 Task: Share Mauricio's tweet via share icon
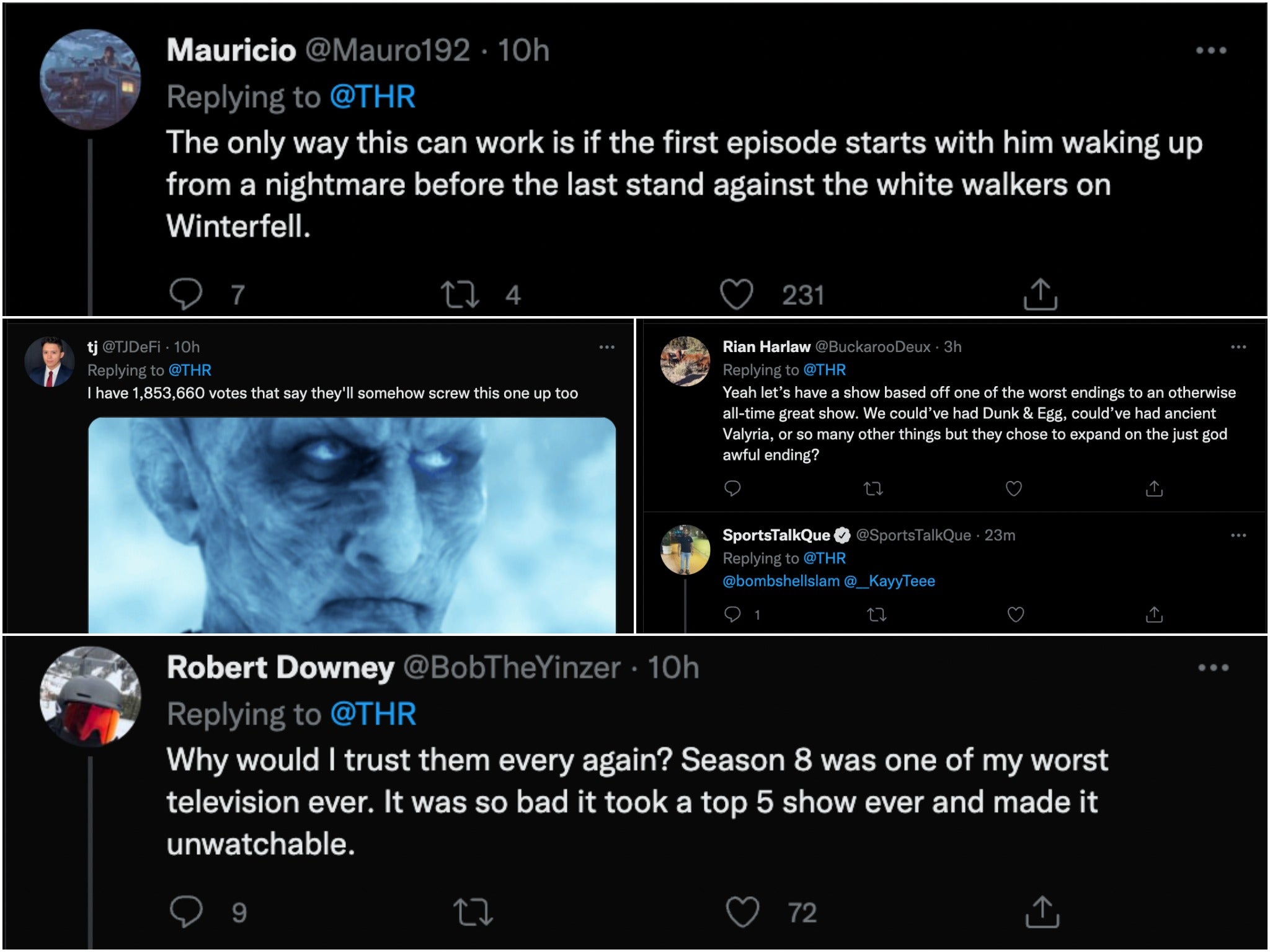[1040, 294]
